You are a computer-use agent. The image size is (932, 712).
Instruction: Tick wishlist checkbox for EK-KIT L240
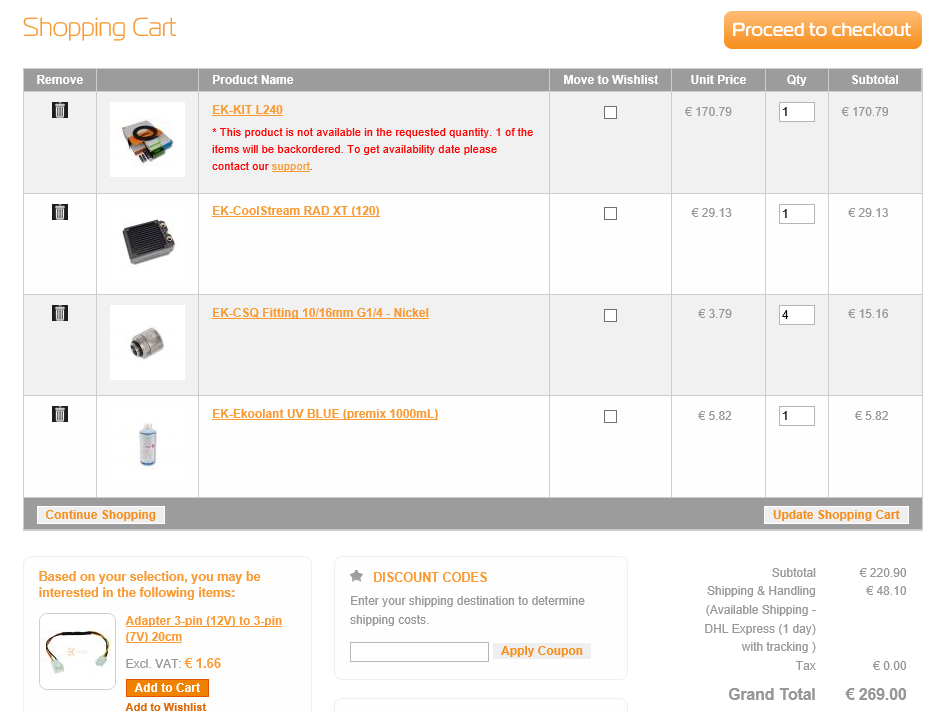[x=610, y=113]
